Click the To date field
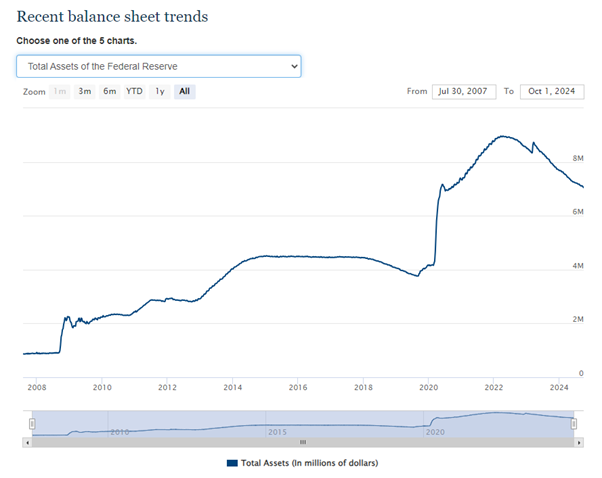The height and width of the screenshot is (478, 602). (552, 91)
